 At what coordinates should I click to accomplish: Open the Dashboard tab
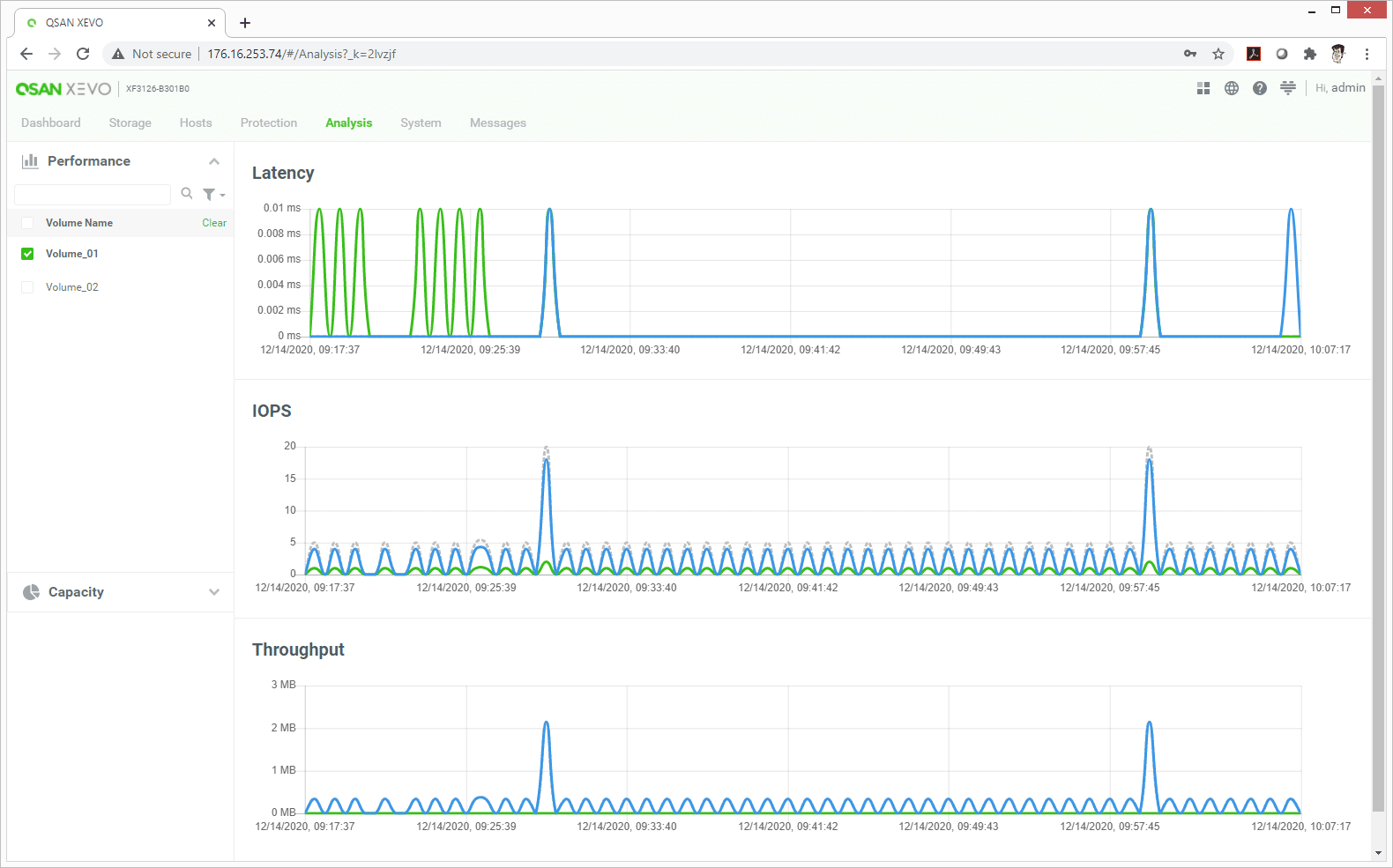[x=51, y=123]
